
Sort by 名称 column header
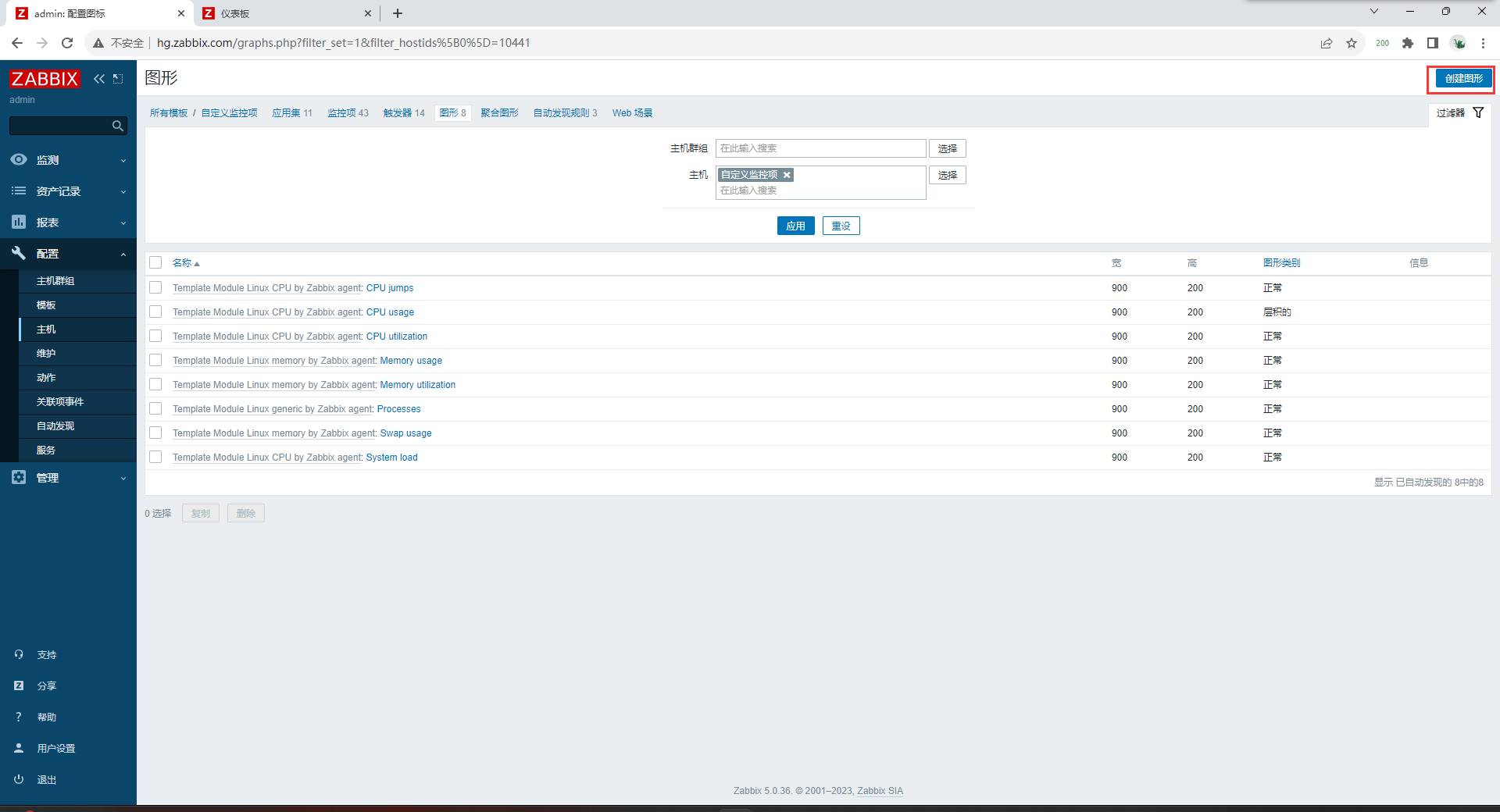(x=186, y=263)
